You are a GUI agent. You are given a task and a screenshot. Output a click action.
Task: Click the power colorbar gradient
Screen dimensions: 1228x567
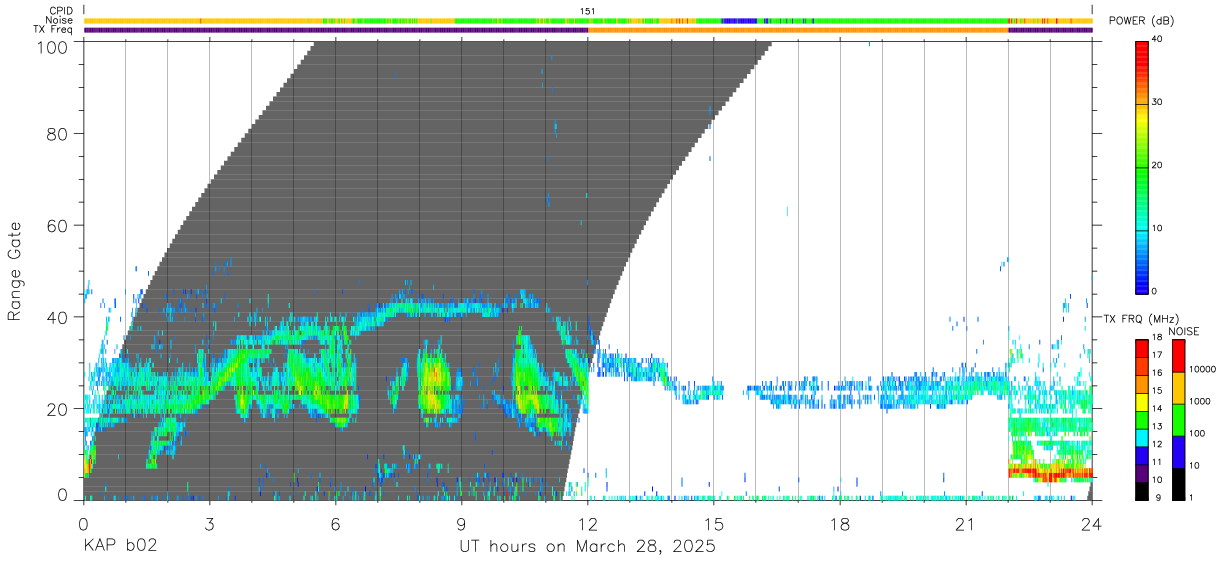pyautogui.click(x=1141, y=166)
